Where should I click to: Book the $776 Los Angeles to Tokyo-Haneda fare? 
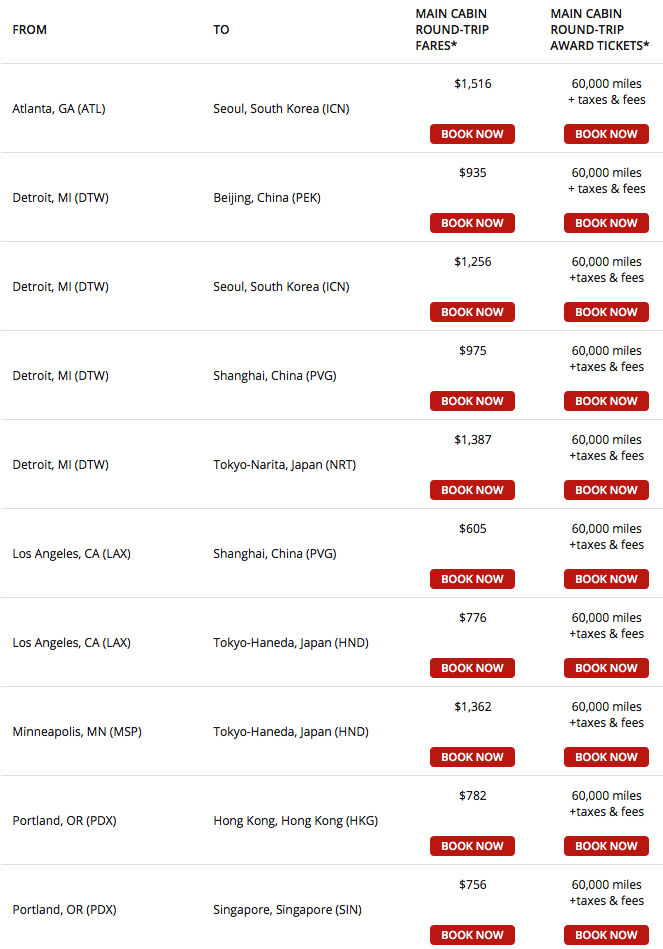coord(472,668)
